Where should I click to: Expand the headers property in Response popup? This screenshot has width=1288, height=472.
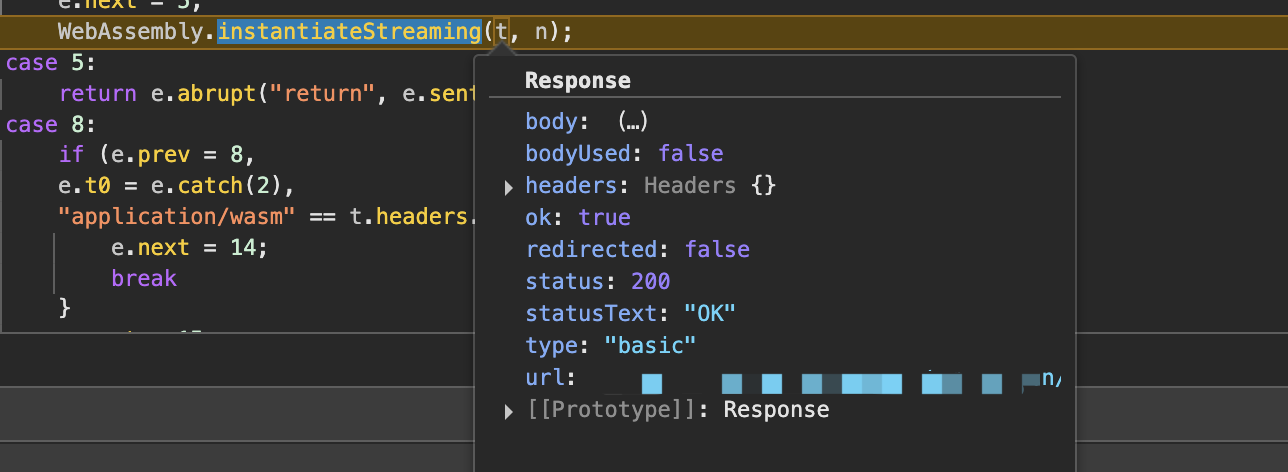tap(509, 186)
